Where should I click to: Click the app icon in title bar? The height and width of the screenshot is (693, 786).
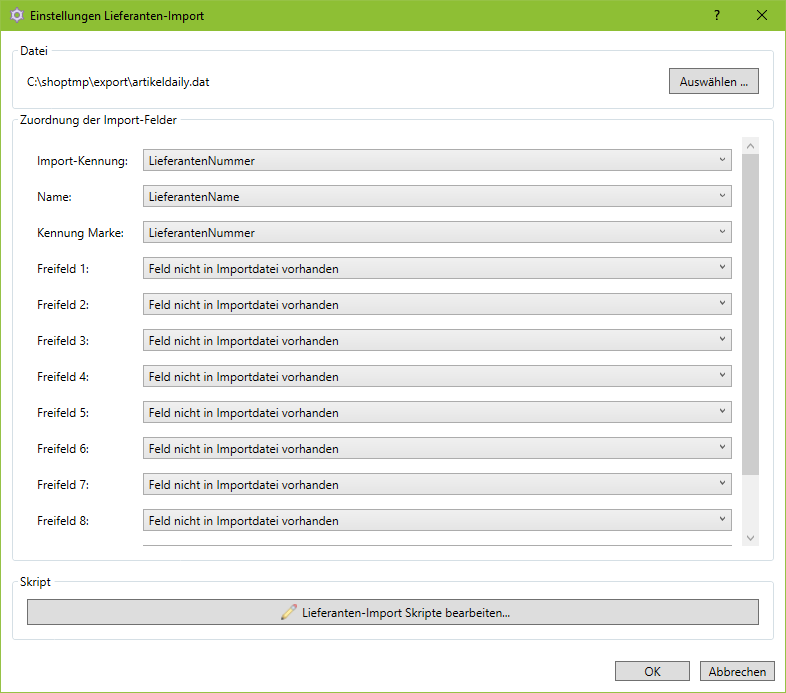tap(16, 16)
